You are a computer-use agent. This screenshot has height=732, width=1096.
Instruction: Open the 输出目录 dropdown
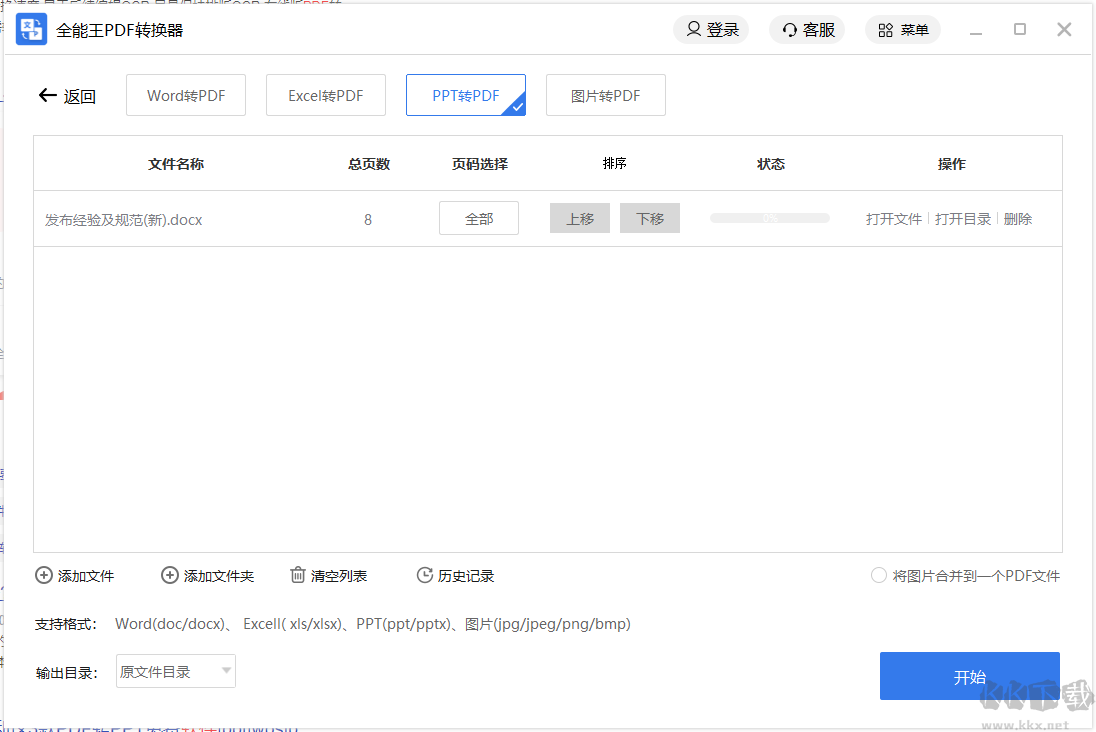click(175, 670)
